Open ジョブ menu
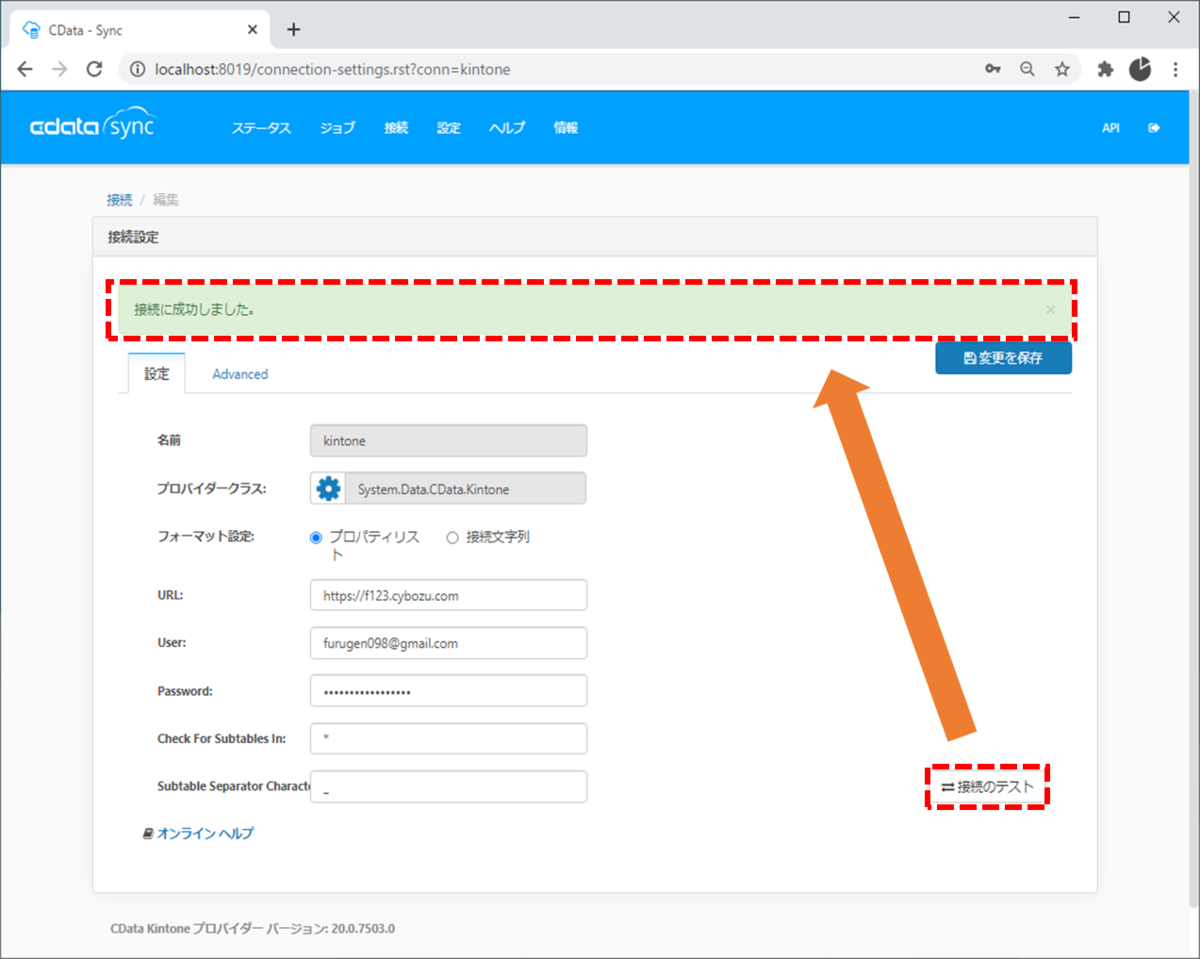This screenshot has width=1200, height=959. tap(338, 128)
